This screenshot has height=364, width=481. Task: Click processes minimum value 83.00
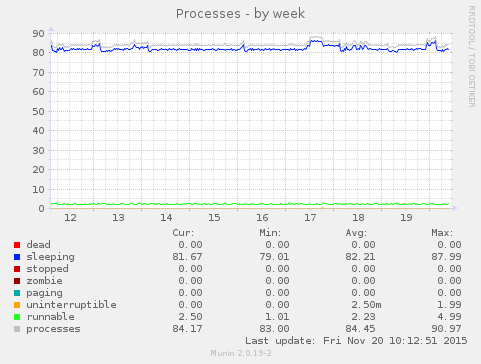pos(274,329)
